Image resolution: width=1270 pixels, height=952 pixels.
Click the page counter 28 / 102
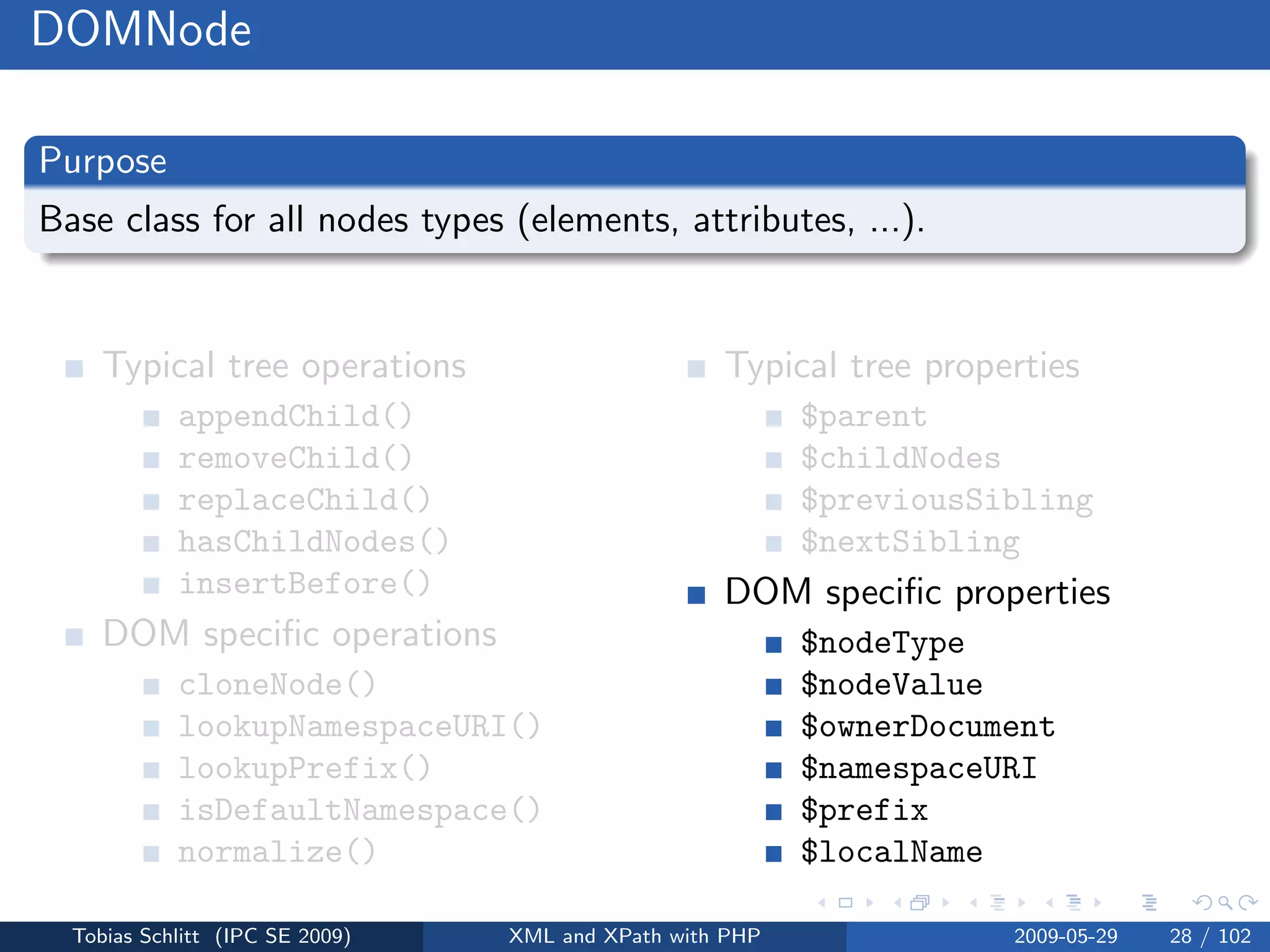pyautogui.click(x=1210, y=936)
